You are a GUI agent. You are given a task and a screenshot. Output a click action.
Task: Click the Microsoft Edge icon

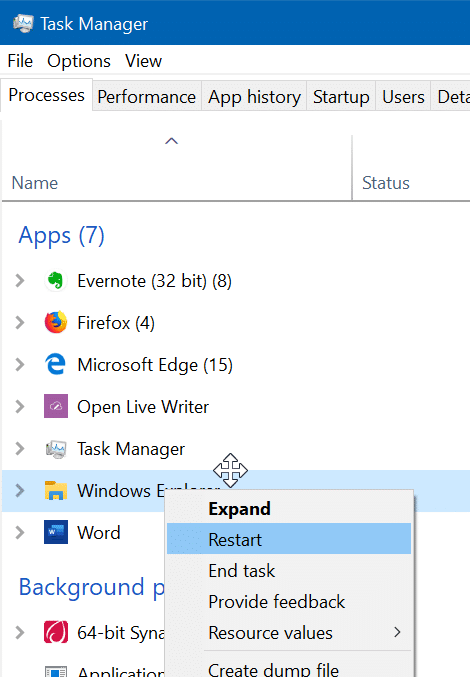pyautogui.click(x=56, y=364)
